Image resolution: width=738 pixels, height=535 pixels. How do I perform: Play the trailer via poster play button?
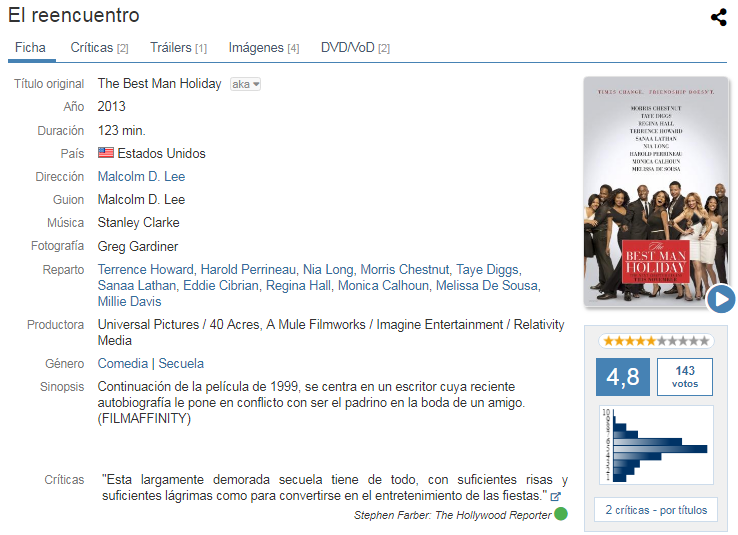tap(721, 299)
